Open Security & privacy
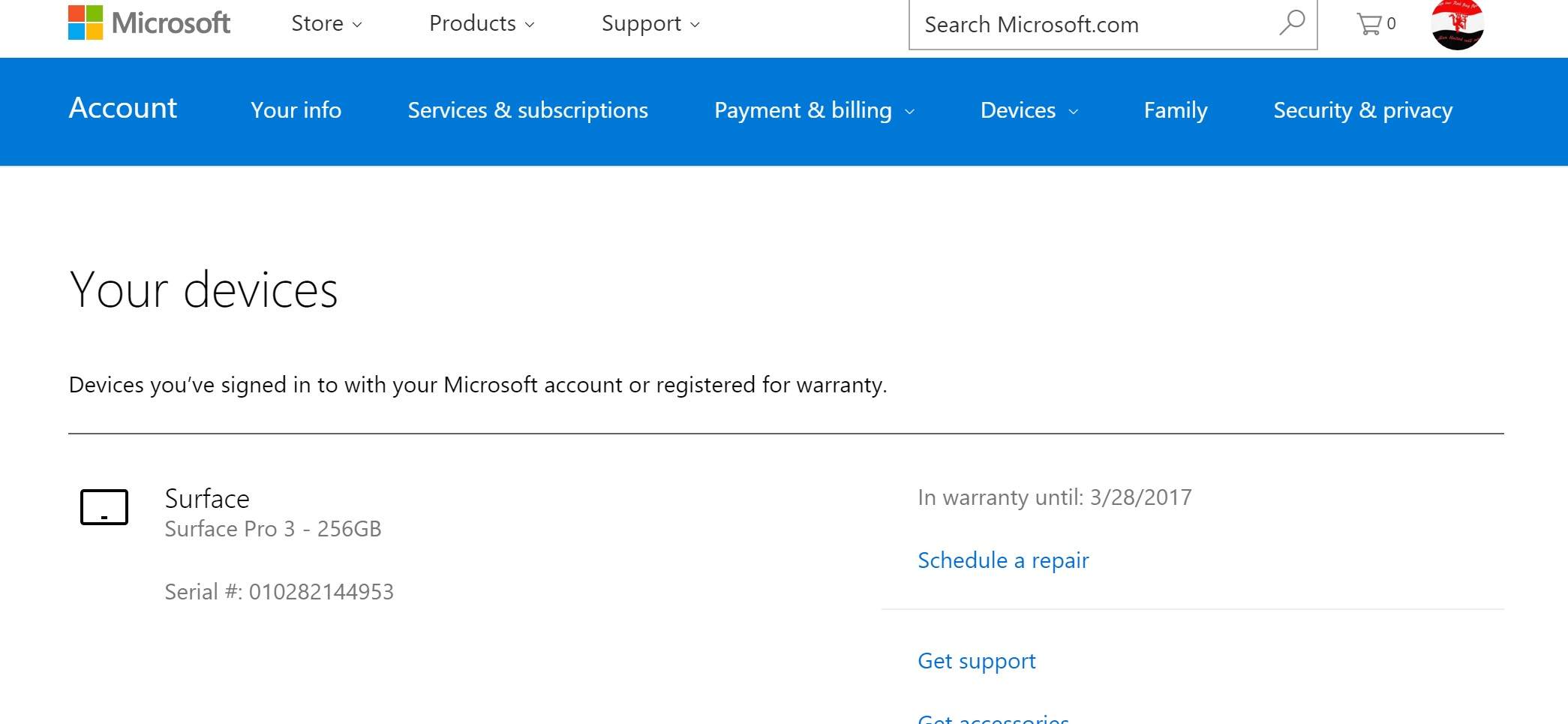Viewport: 1568px width, 724px height. click(1362, 110)
